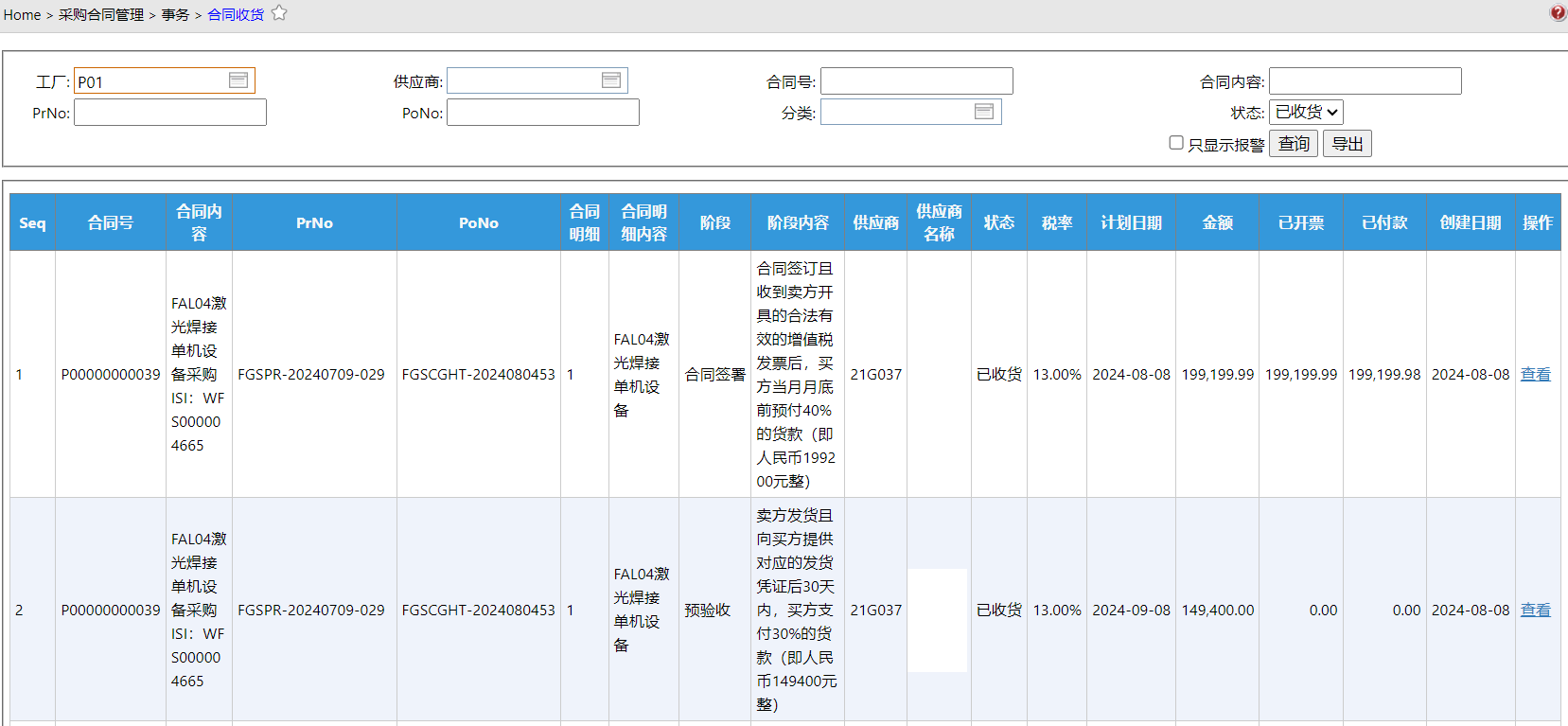Click the 合同号 column header
This screenshot has width=1568, height=726.
[111, 222]
